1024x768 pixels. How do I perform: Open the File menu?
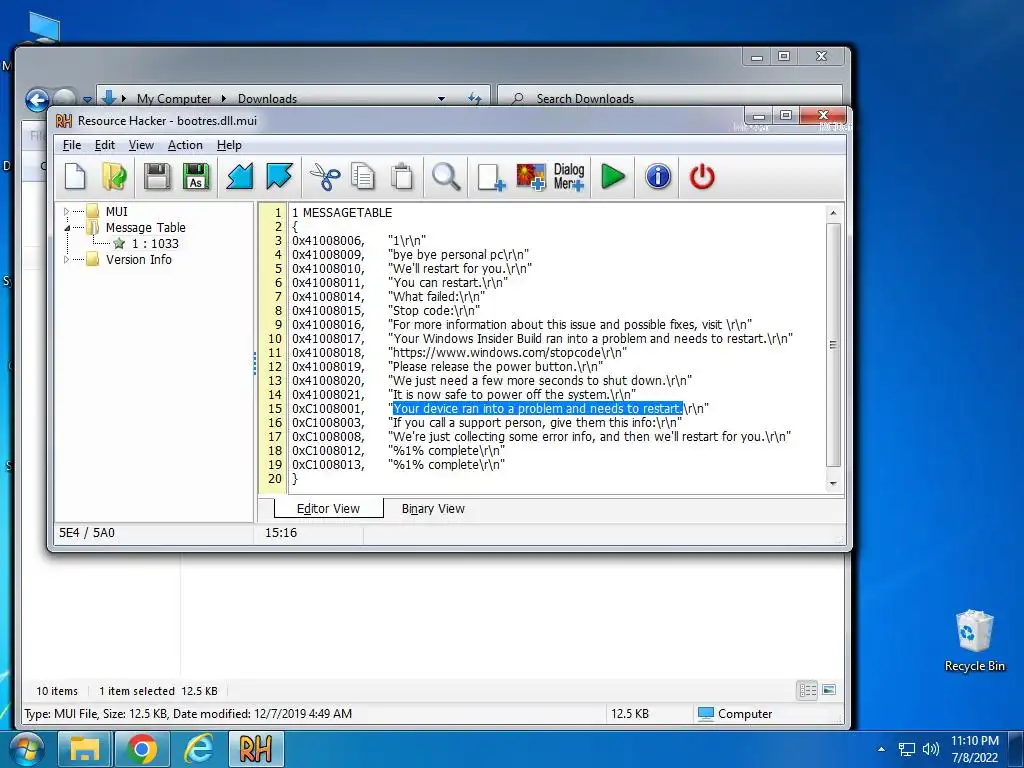pyautogui.click(x=72, y=145)
